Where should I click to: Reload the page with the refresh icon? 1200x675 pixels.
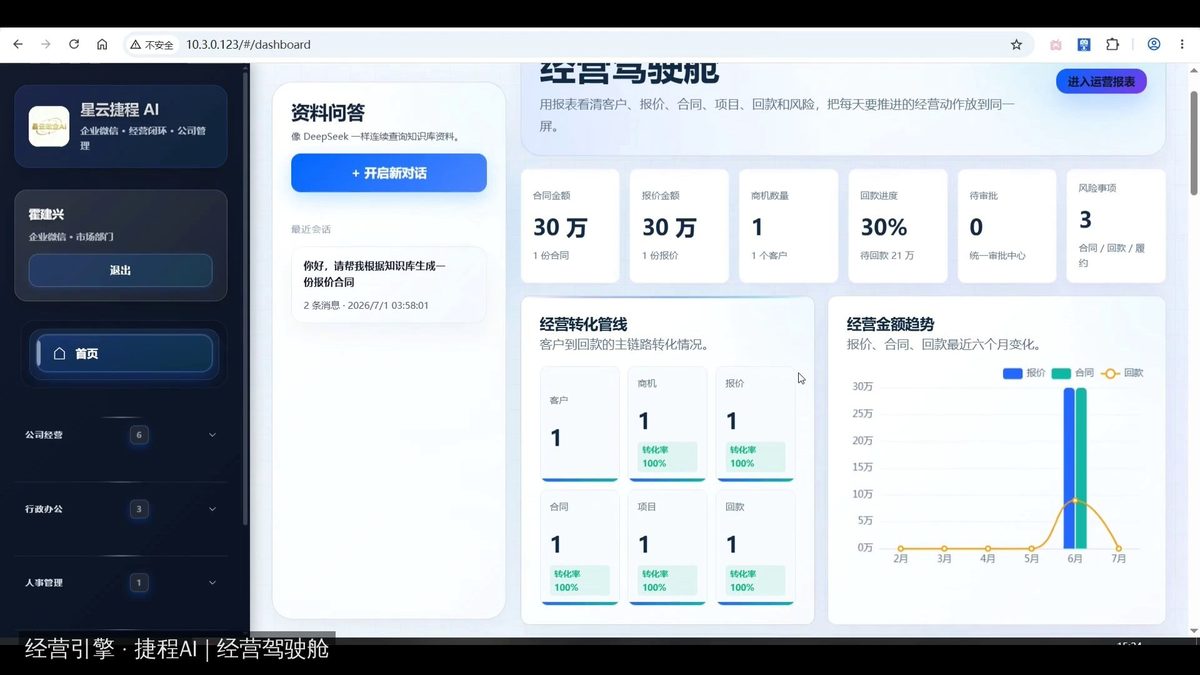[73, 45]
